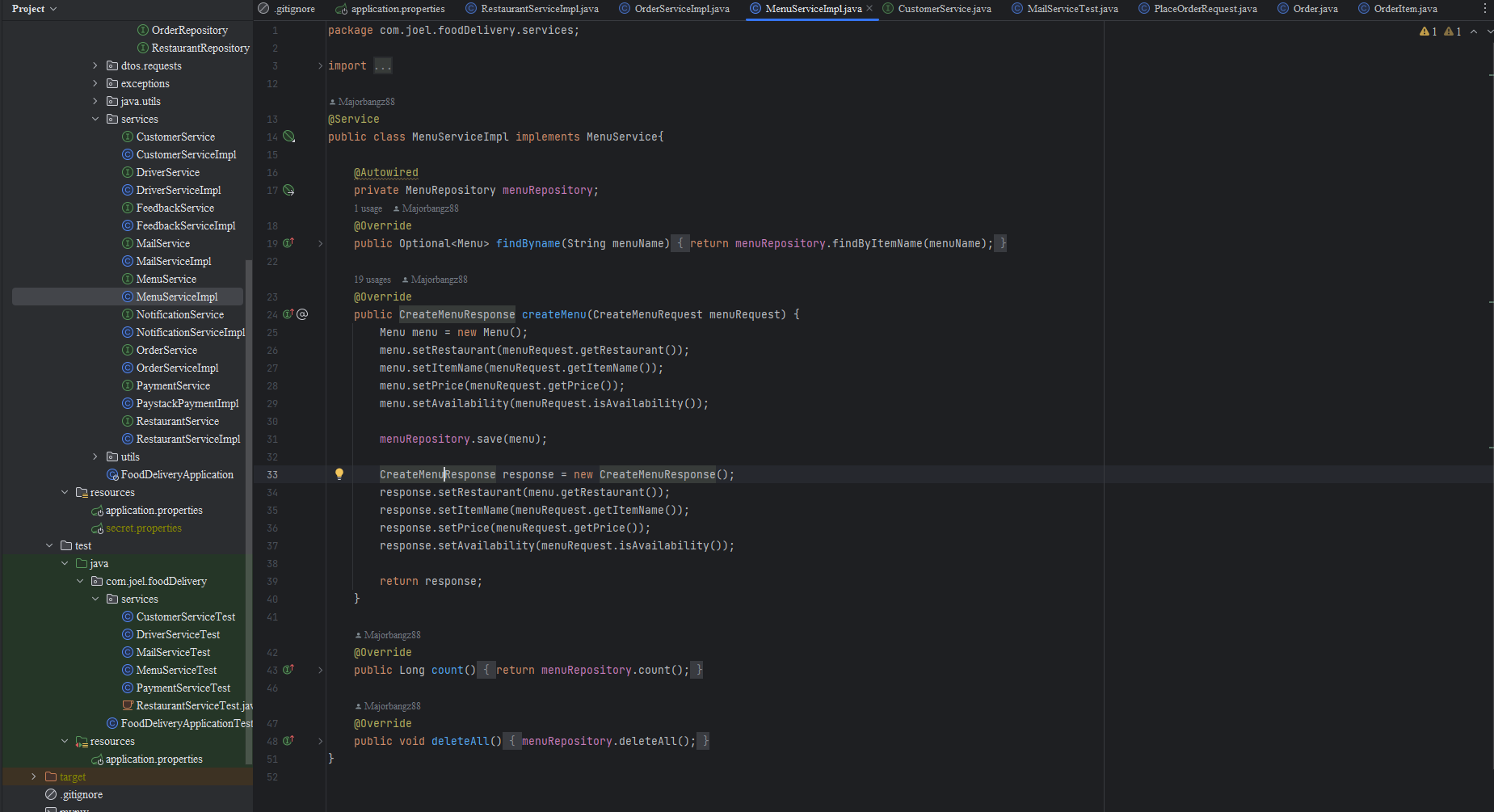1494x812 pixels.
Task: Collapse the services package in main
Action: (x=95, y=119)
